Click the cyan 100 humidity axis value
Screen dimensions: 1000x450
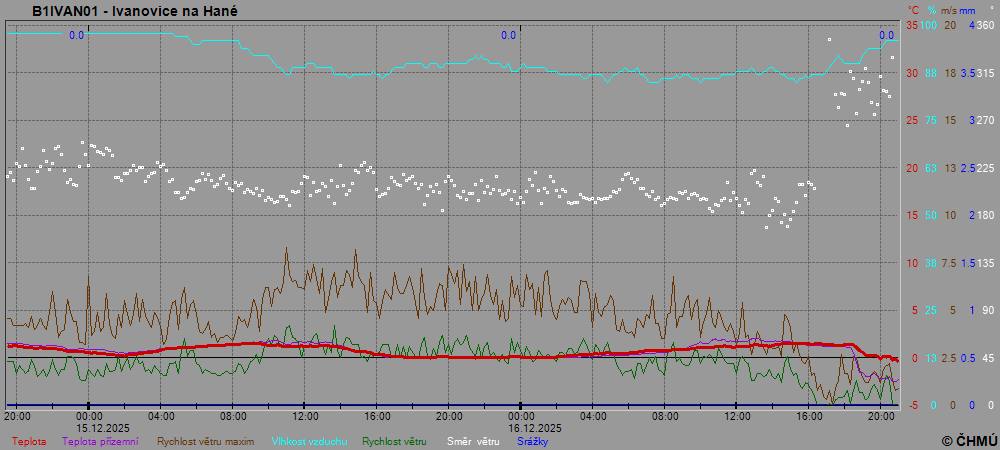[x=929, y=25]
